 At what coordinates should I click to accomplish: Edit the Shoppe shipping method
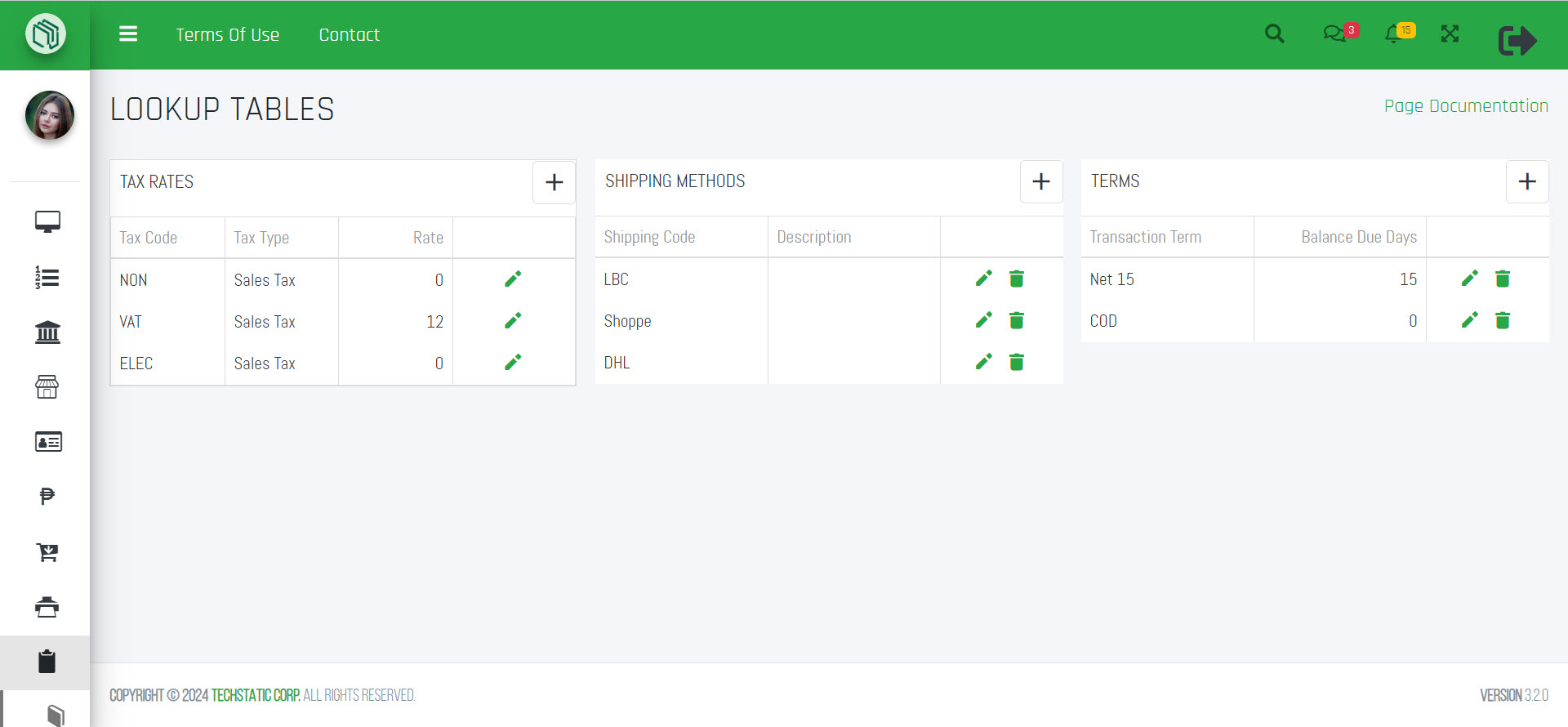pyautogui.click(x=984, y=320)
